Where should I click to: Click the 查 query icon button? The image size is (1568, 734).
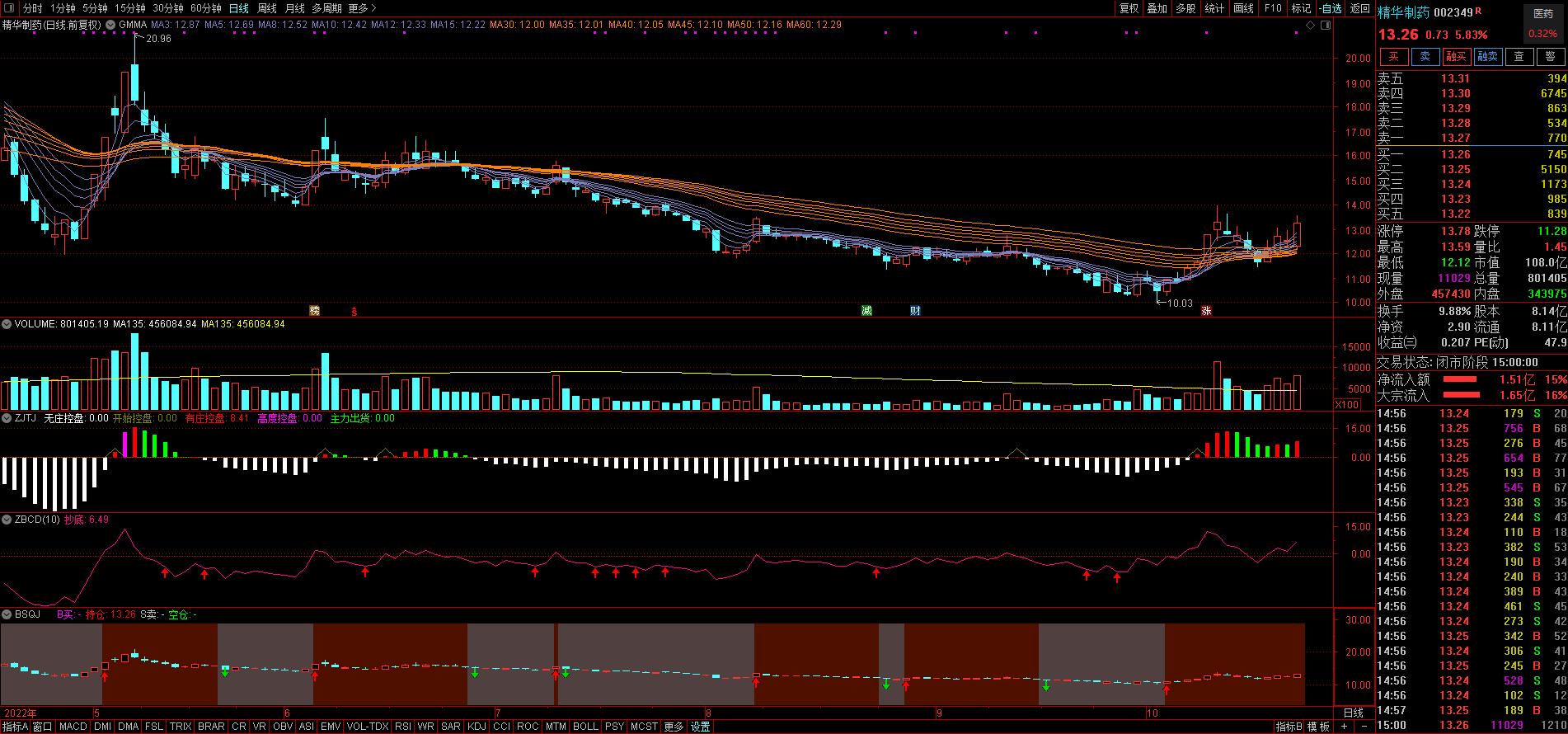click(1519, 56)
